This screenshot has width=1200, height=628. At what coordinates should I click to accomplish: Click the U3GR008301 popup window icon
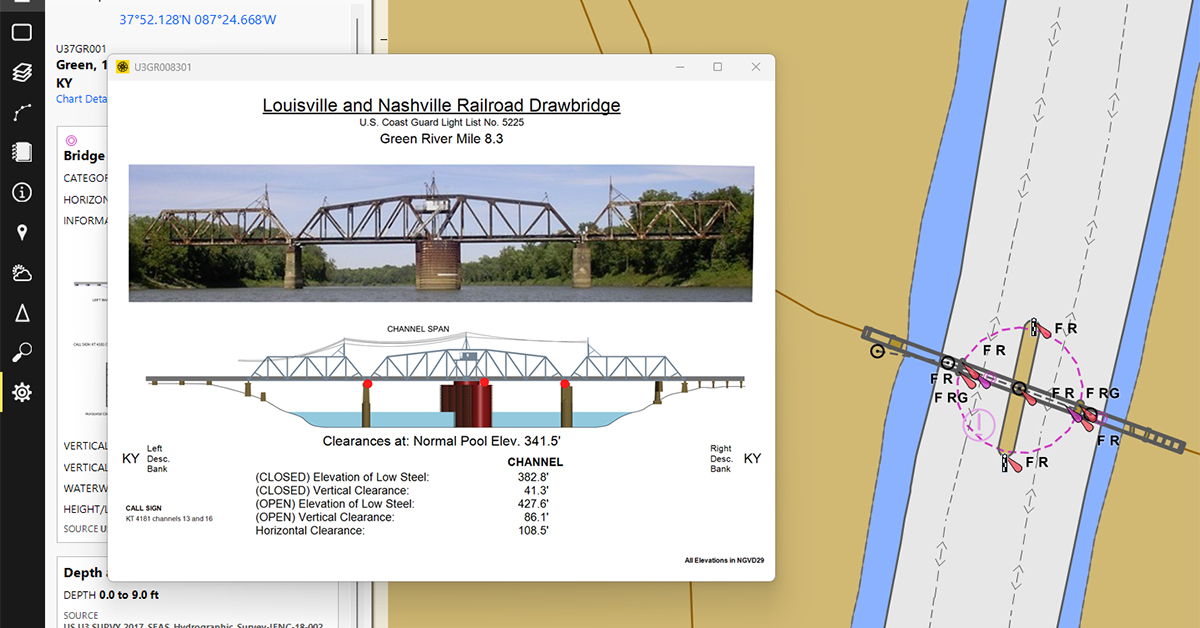(x=123, y=67)
